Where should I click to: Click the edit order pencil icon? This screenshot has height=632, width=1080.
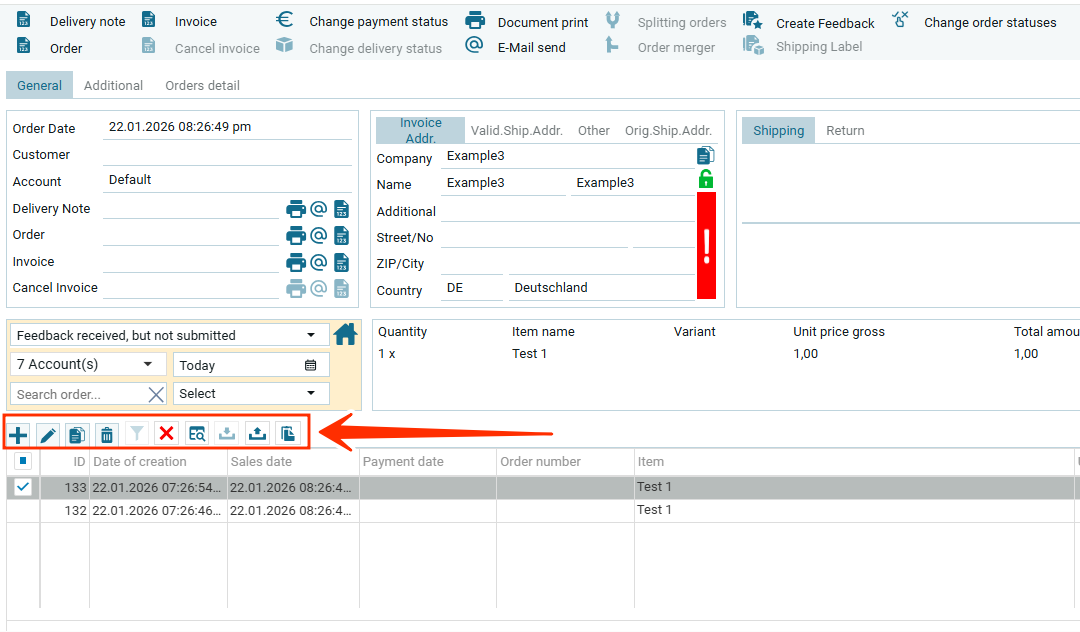click(x=47, y=434)
